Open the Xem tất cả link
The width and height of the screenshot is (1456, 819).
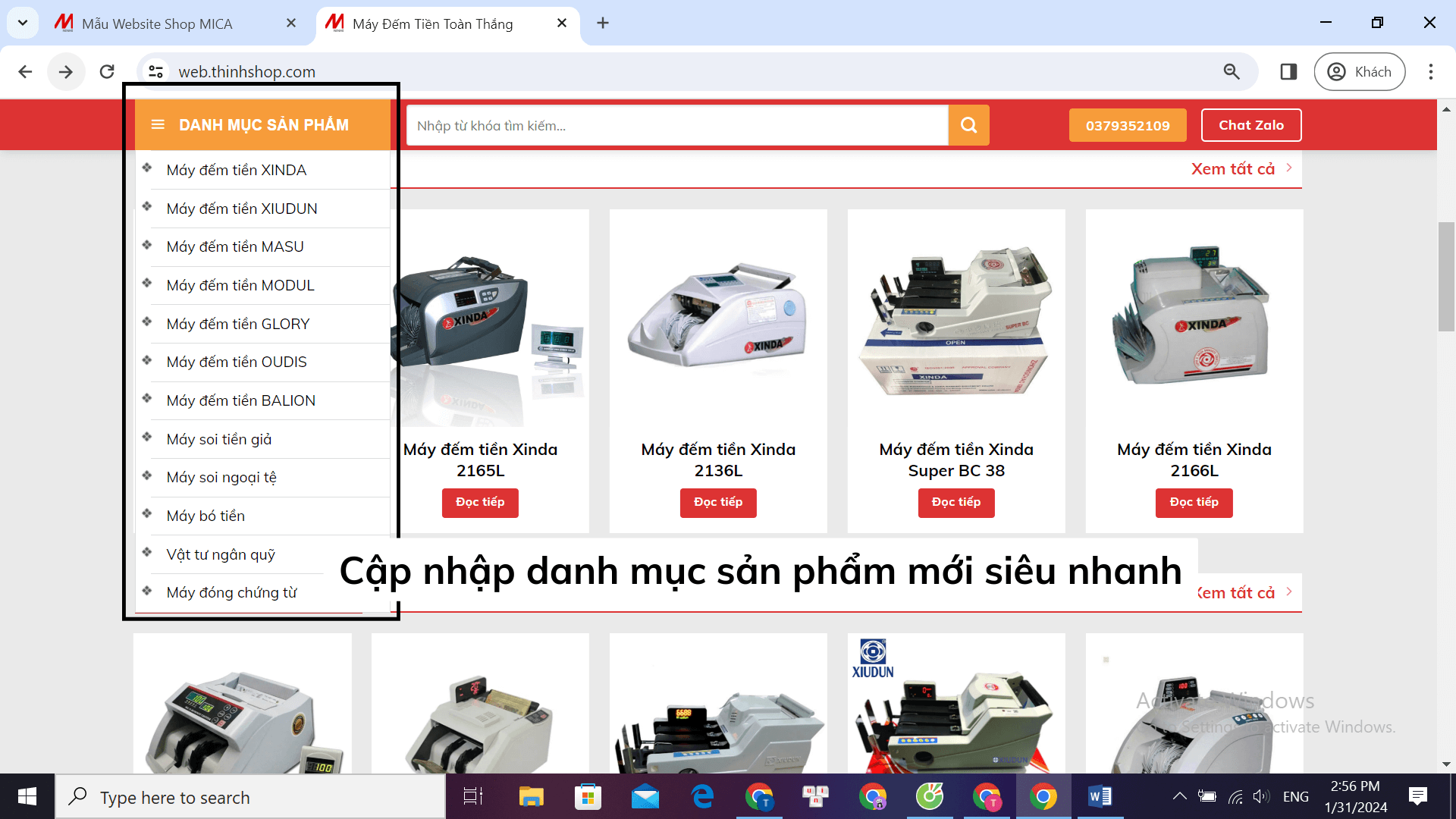tap(1232, 168)
